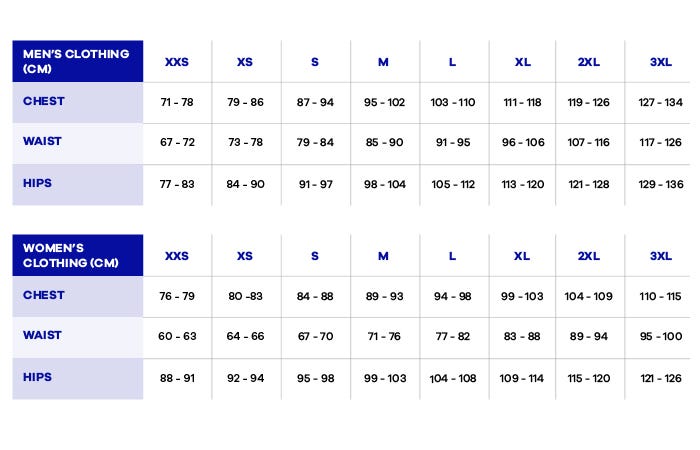This screenshot has width=700, height=450.
Task: Click the women's waist cell 95 - 100
Action: pos(660,337)
